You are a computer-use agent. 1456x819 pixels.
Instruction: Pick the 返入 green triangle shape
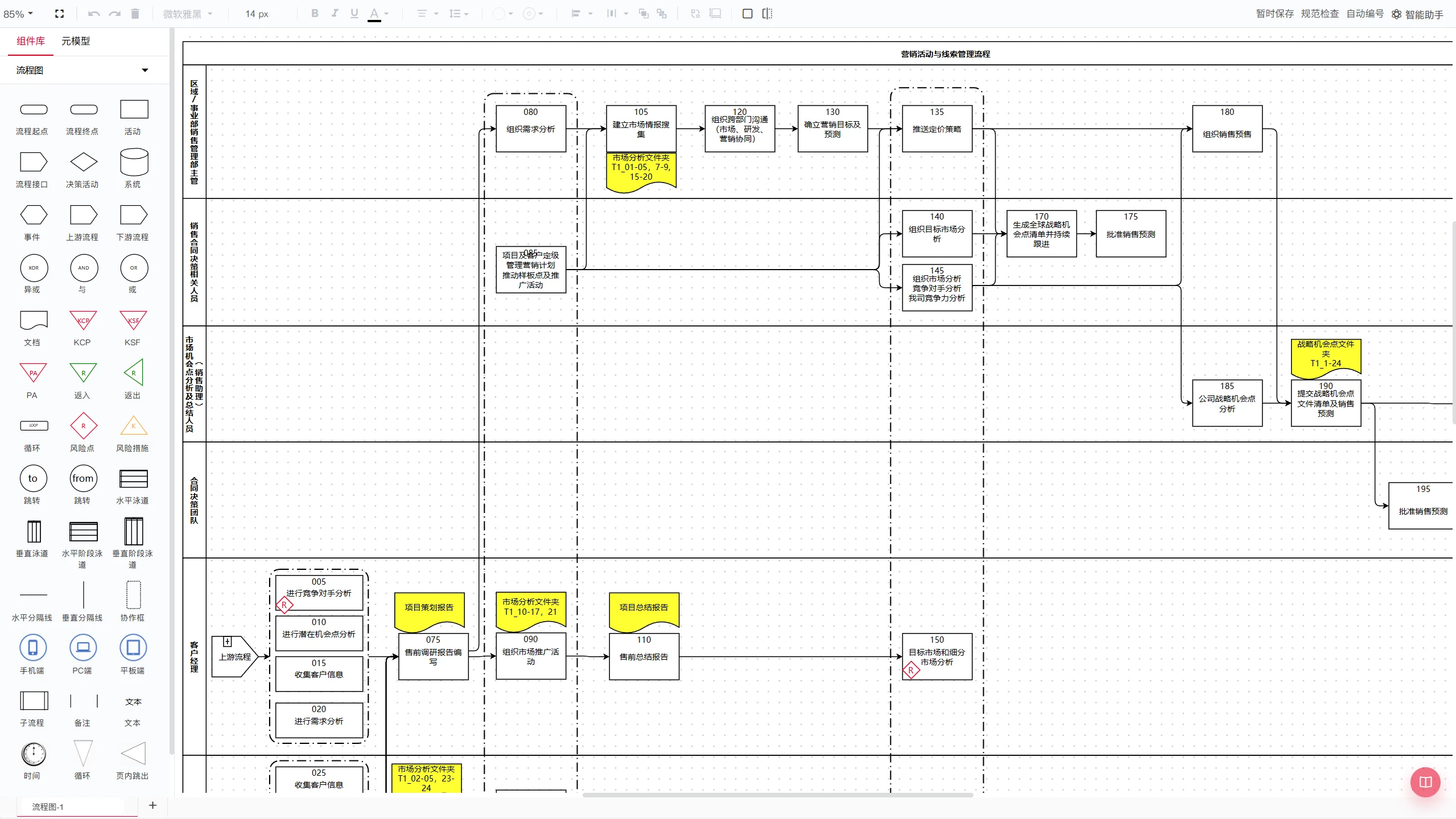pos(83,373)
